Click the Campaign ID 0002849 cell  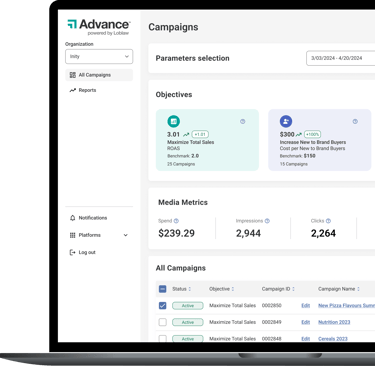[272, 322]
